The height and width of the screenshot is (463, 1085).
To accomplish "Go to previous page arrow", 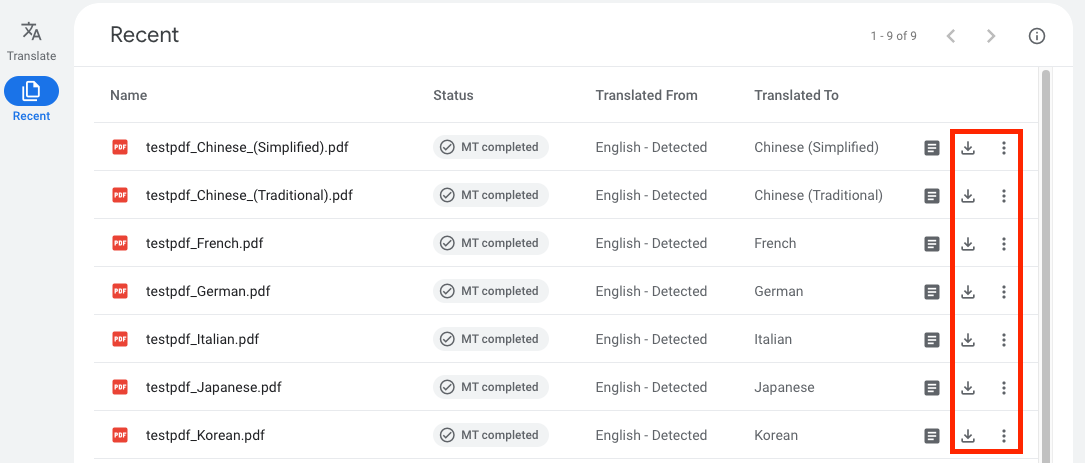I will coord(951,36).
